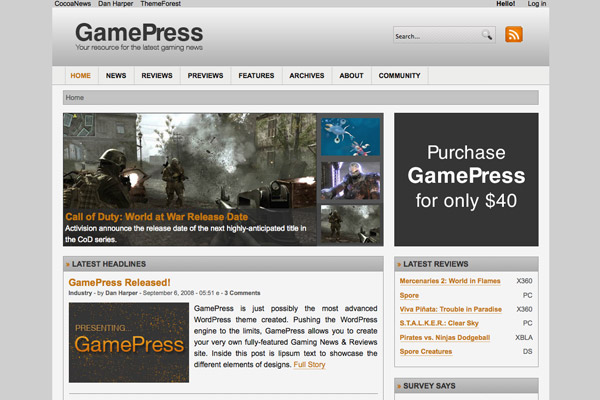The height and width of the screenshot is (400, 600).
Task: Click the GamePress site logo
Action: point(139,33)
